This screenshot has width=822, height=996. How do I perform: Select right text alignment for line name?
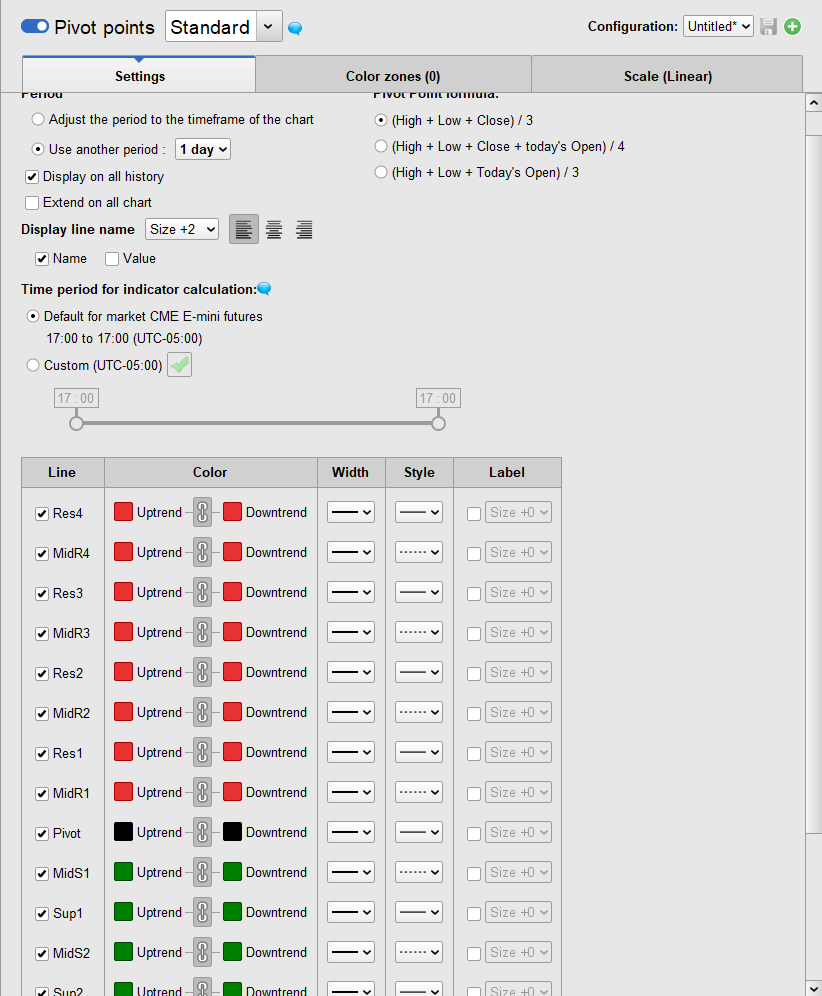[304, 230]
